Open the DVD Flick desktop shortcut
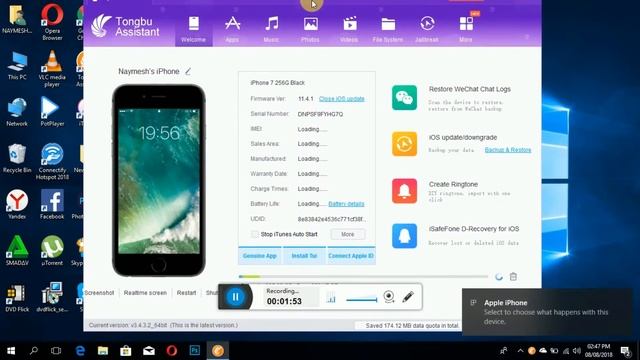The height and width of the screenshot is (360, 640). click(x=17, y=298)
